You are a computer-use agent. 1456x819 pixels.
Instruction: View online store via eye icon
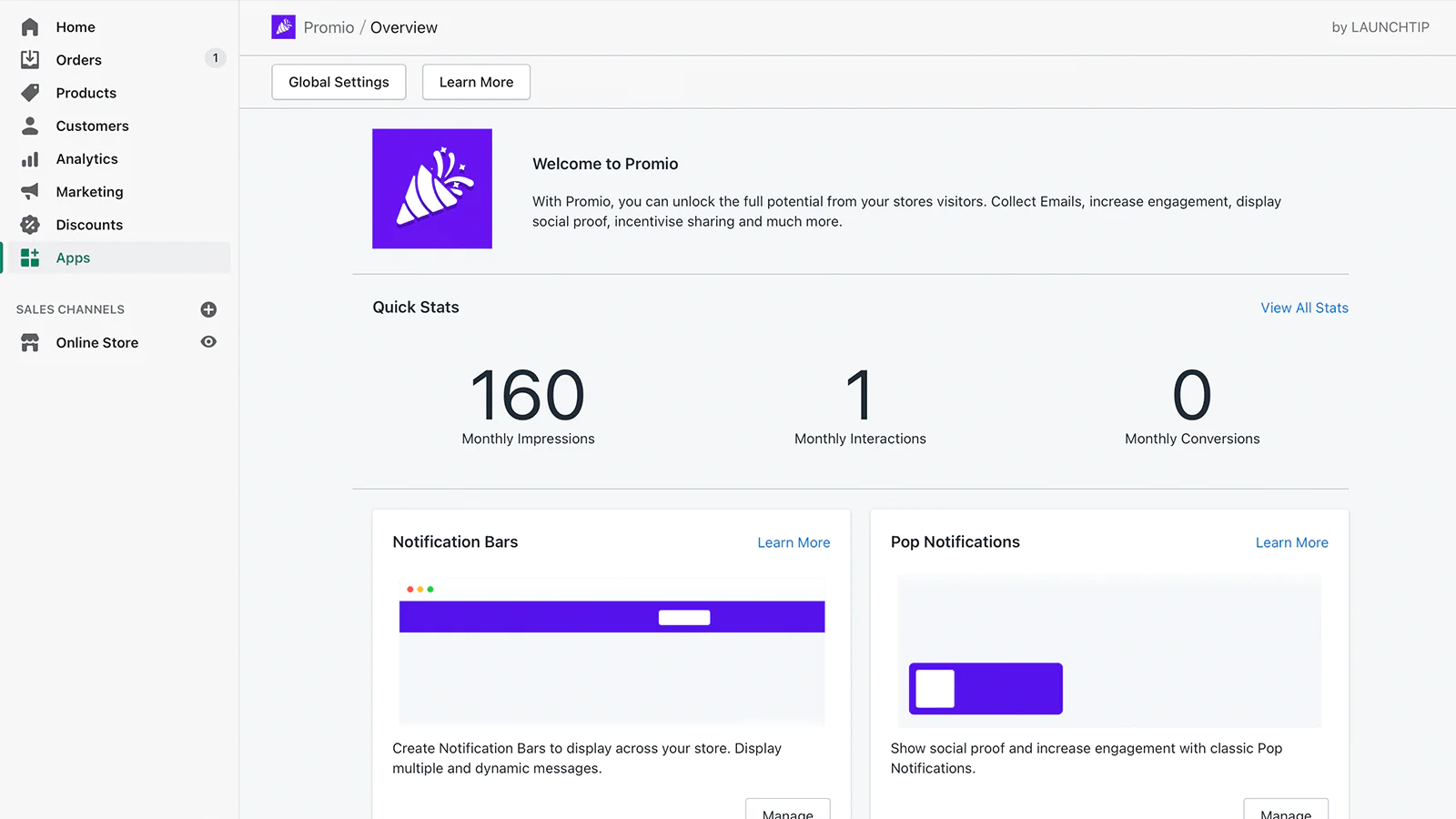point(208,342)
